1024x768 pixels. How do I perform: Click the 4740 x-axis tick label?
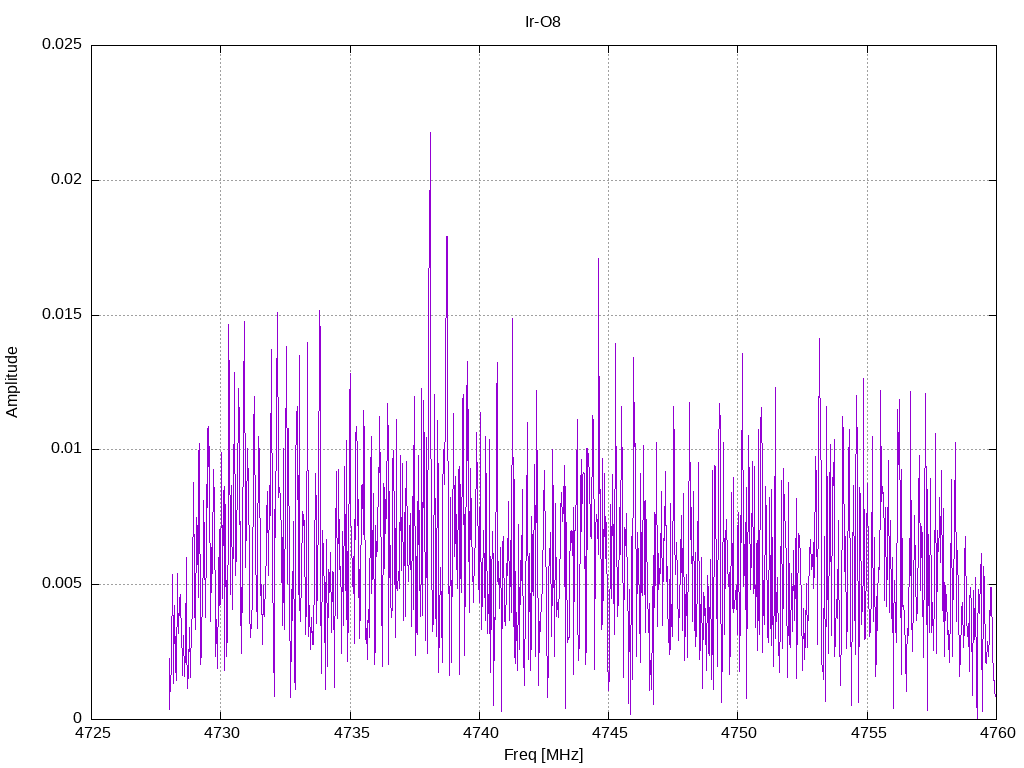point(481,733)
